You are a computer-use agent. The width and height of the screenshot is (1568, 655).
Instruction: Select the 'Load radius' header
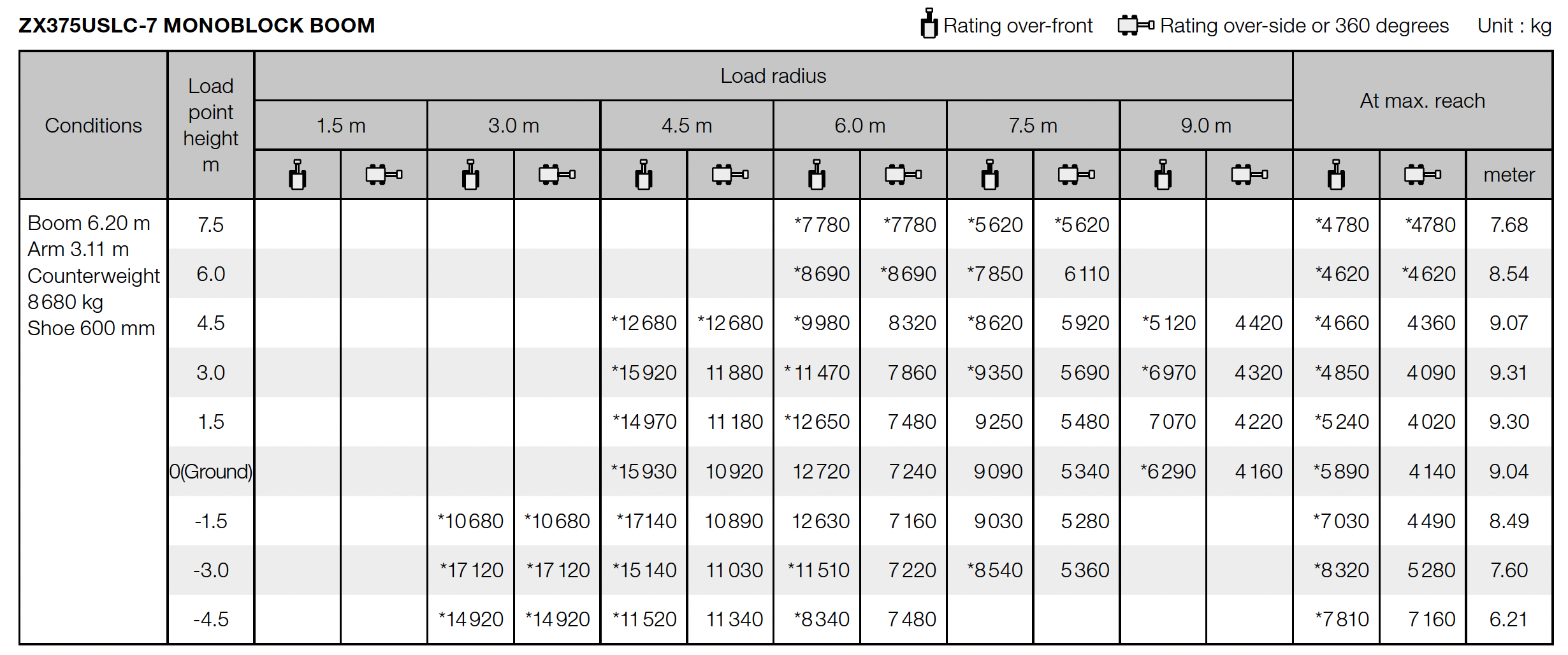pos(773,76)
